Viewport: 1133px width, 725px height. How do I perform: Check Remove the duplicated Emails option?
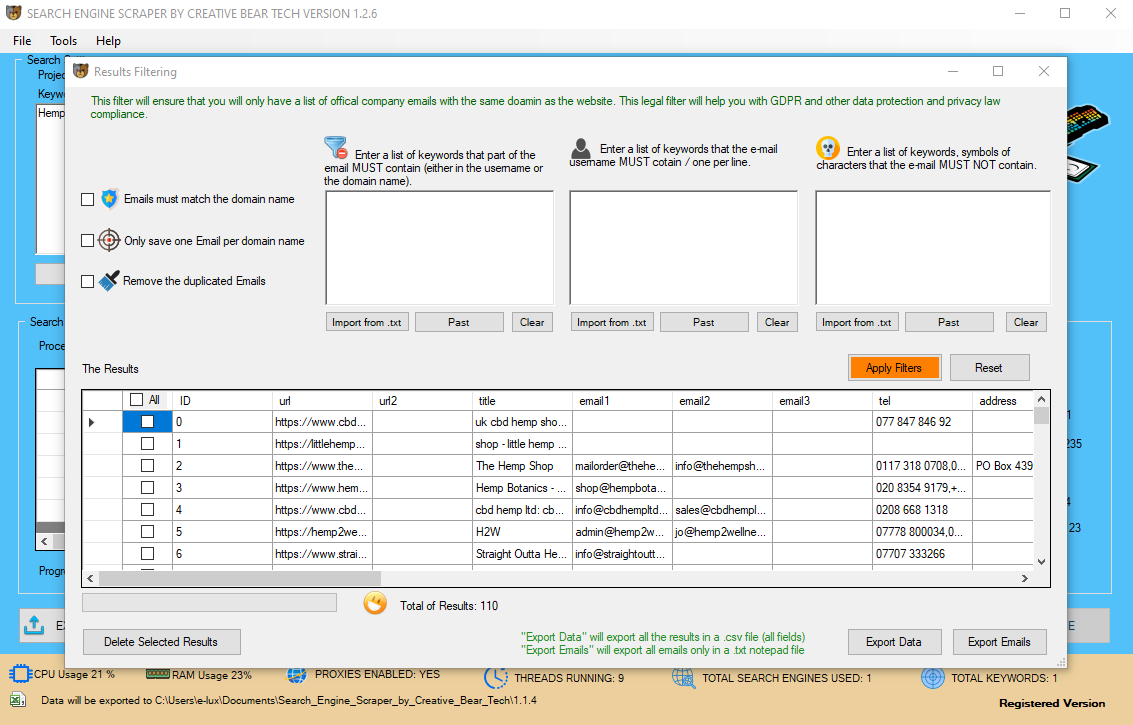[88, 282]
